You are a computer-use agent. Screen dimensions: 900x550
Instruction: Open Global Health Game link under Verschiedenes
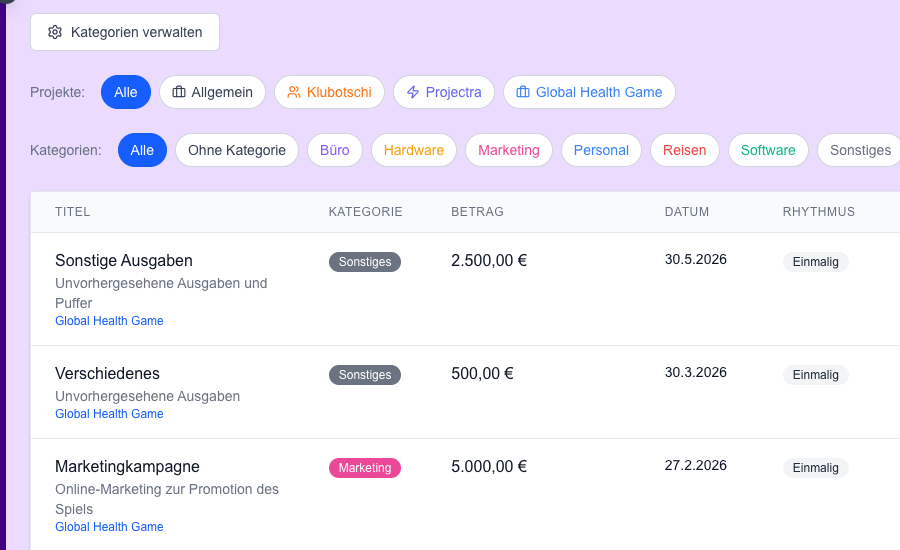coord(109,414)
